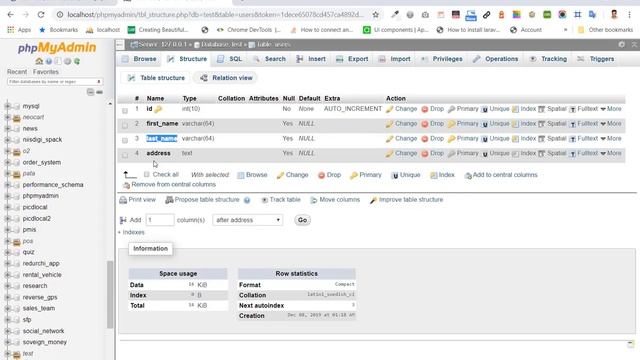Drop the first_name column
640x360 pixels.
(433, 124)
